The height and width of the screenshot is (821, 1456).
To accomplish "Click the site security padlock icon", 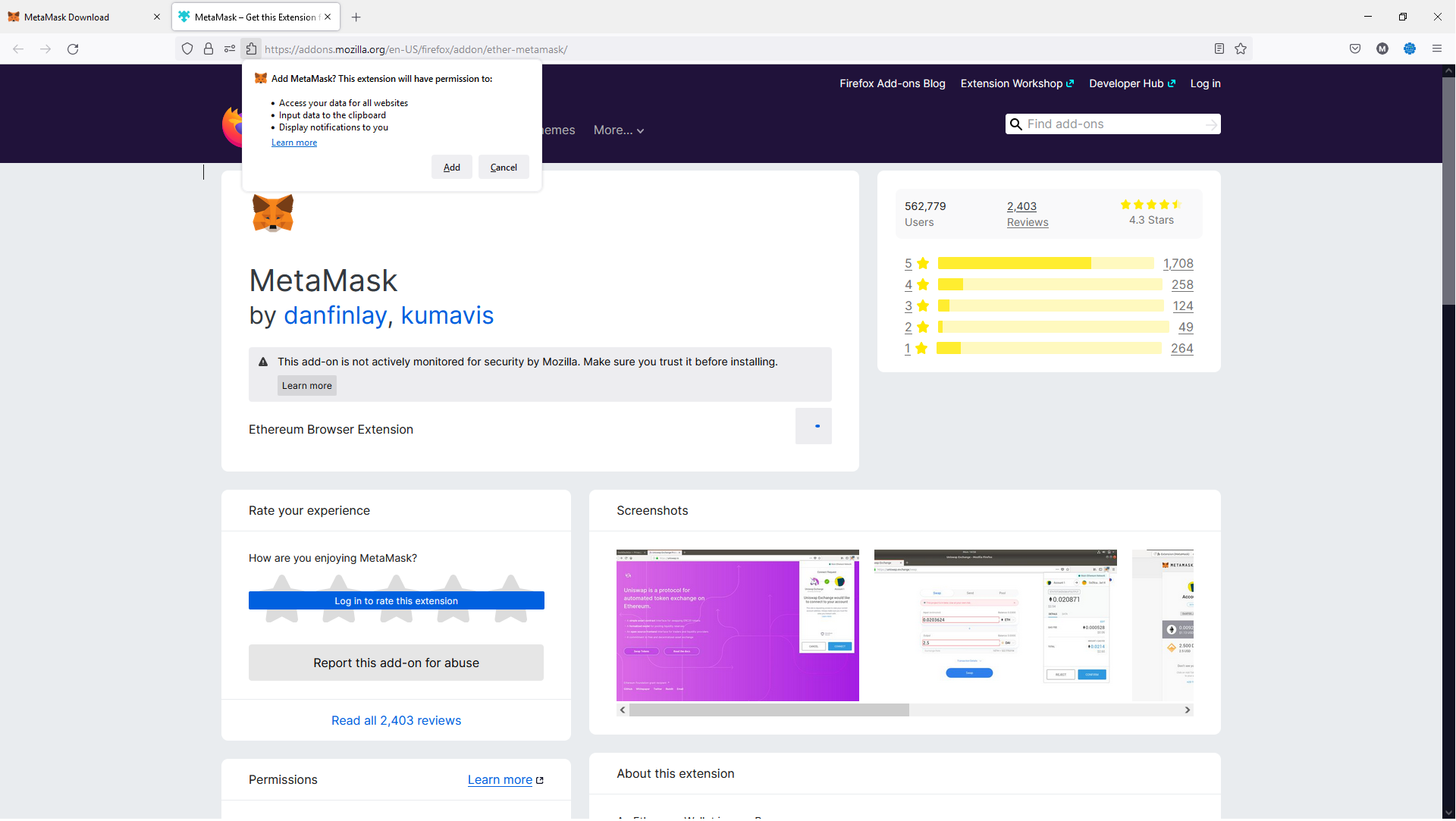I will coord(209,49).
